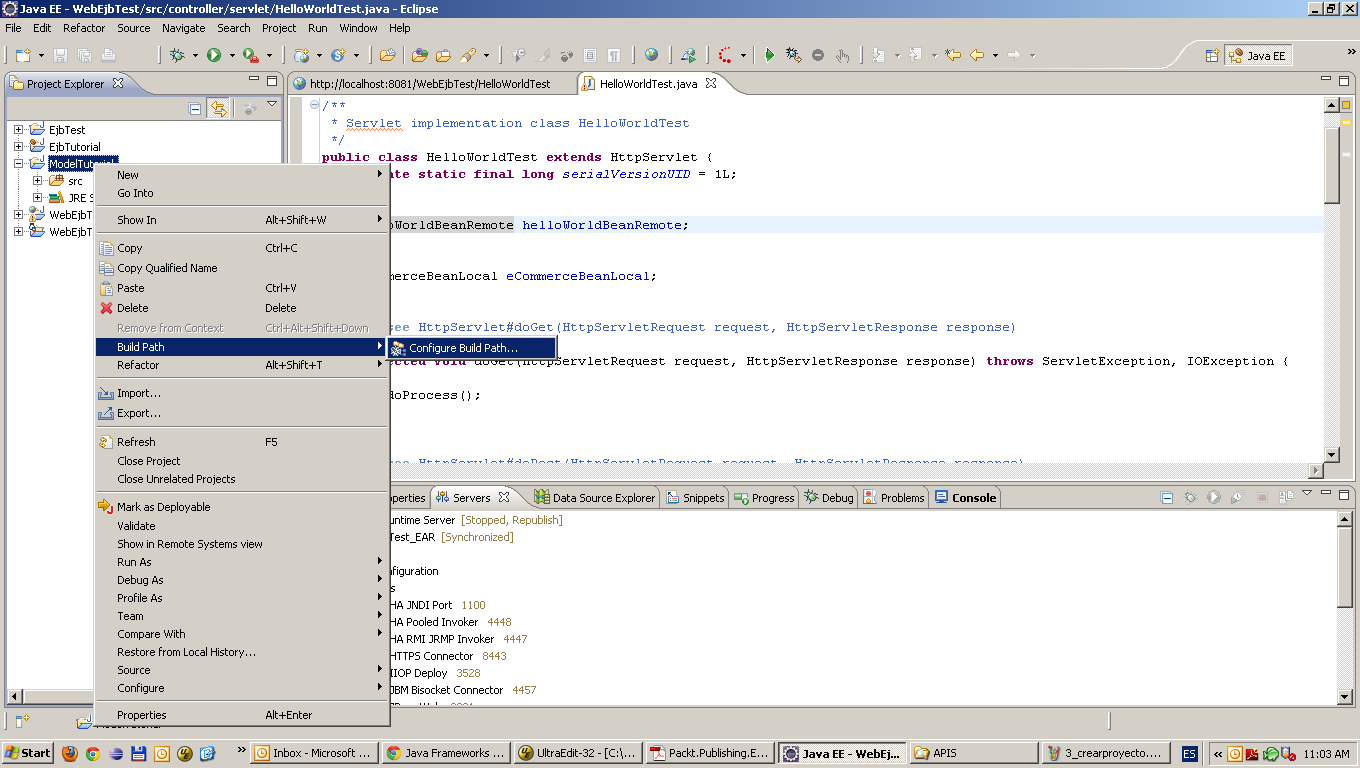Viewport: 1360px width, 768px height.
Task: Navigate back with the yellow arrow icon
Action: (x=977, y=55)
